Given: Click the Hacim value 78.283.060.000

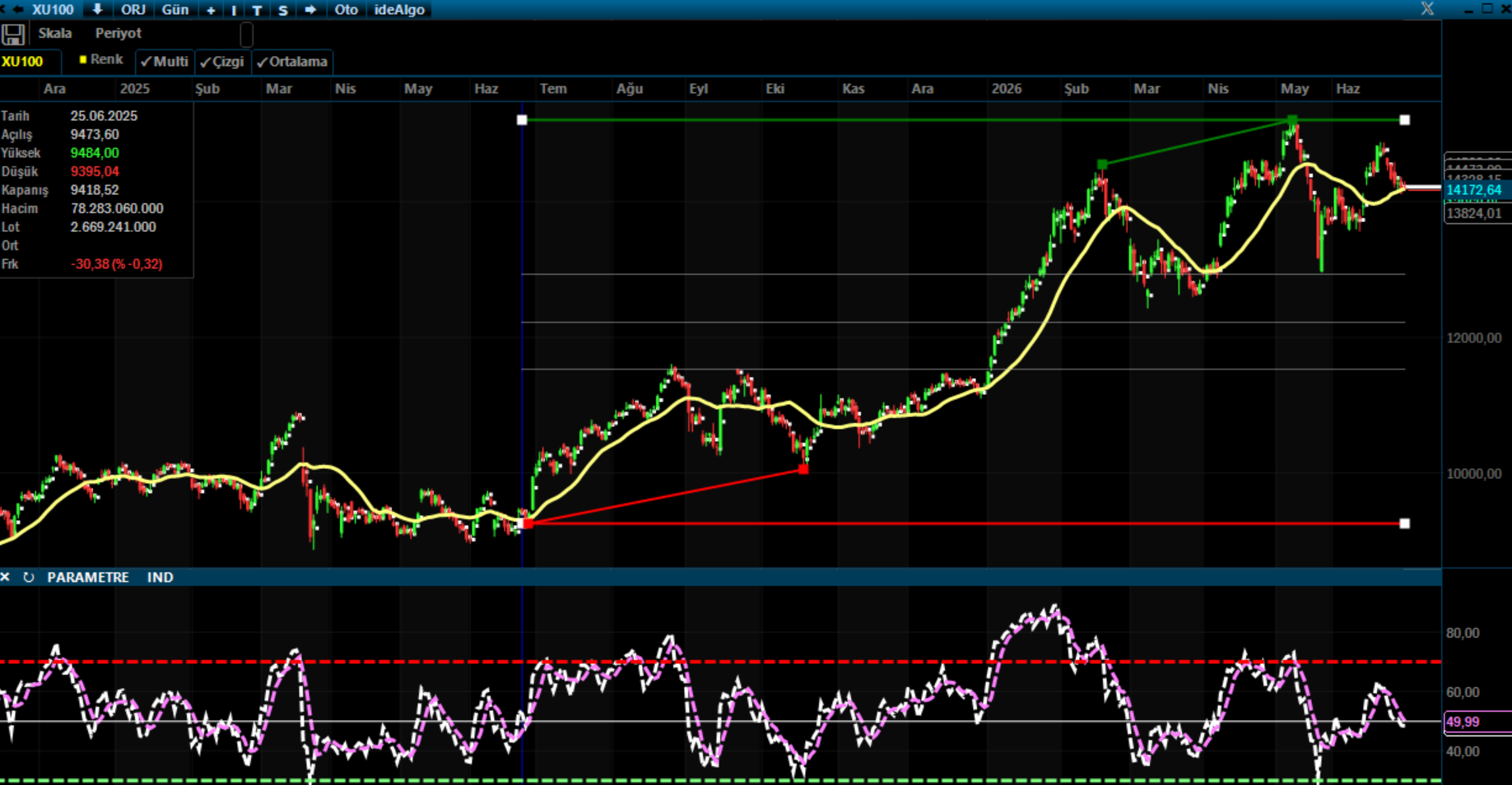Looking at the screenshot, I should (117, 208).
